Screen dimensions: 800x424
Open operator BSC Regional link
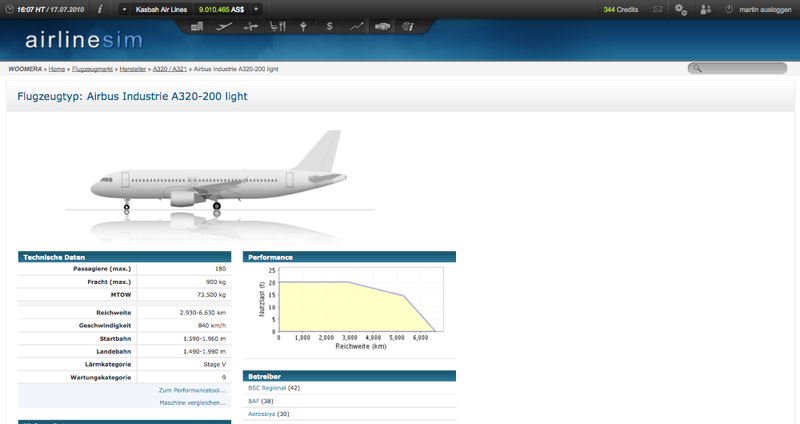267,388
